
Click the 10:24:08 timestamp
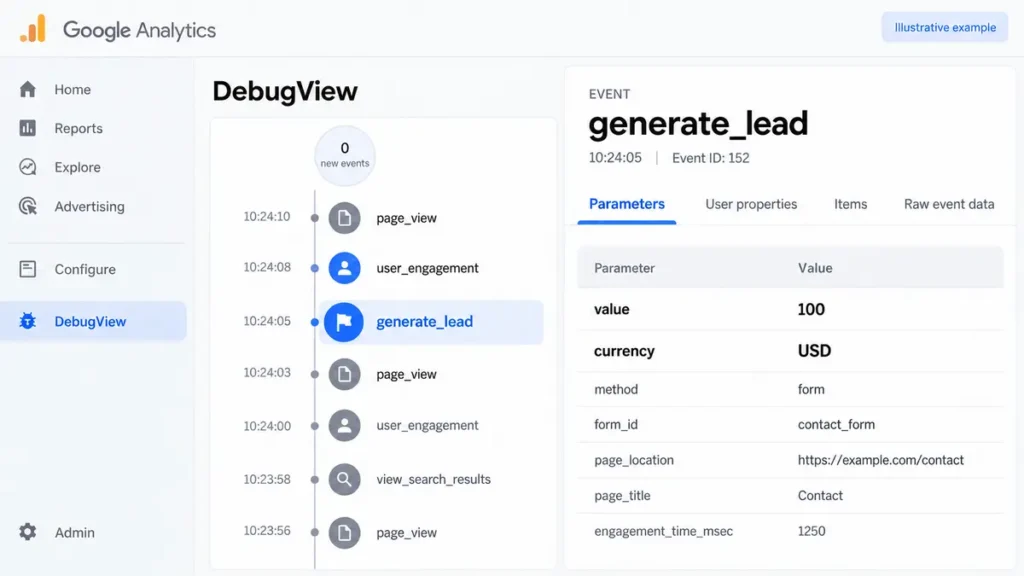click(x=266, y=267)
